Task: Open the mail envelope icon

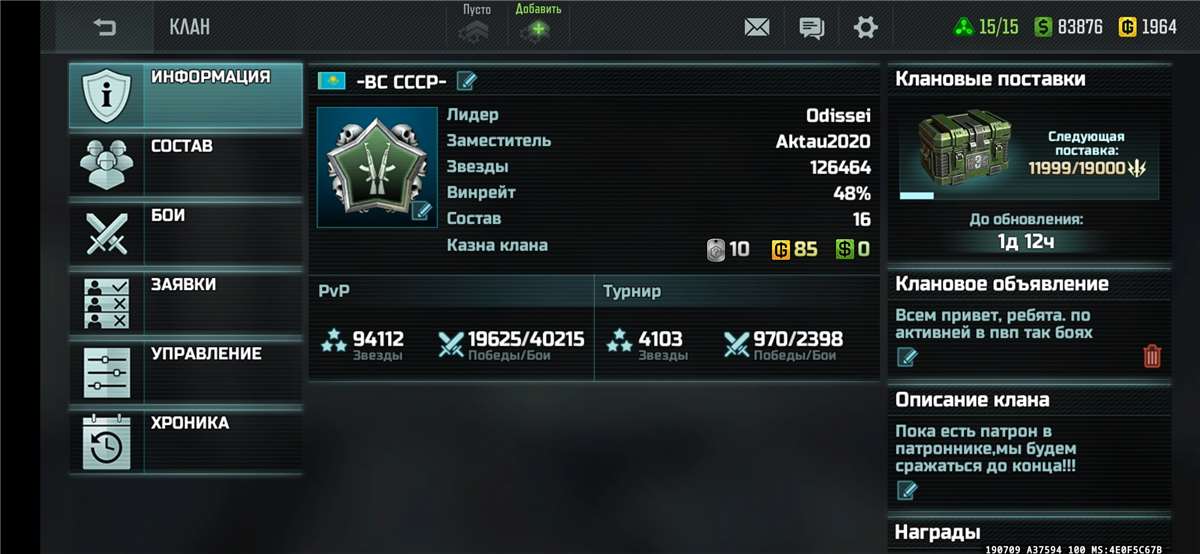Action: click(x=757, y=28)
